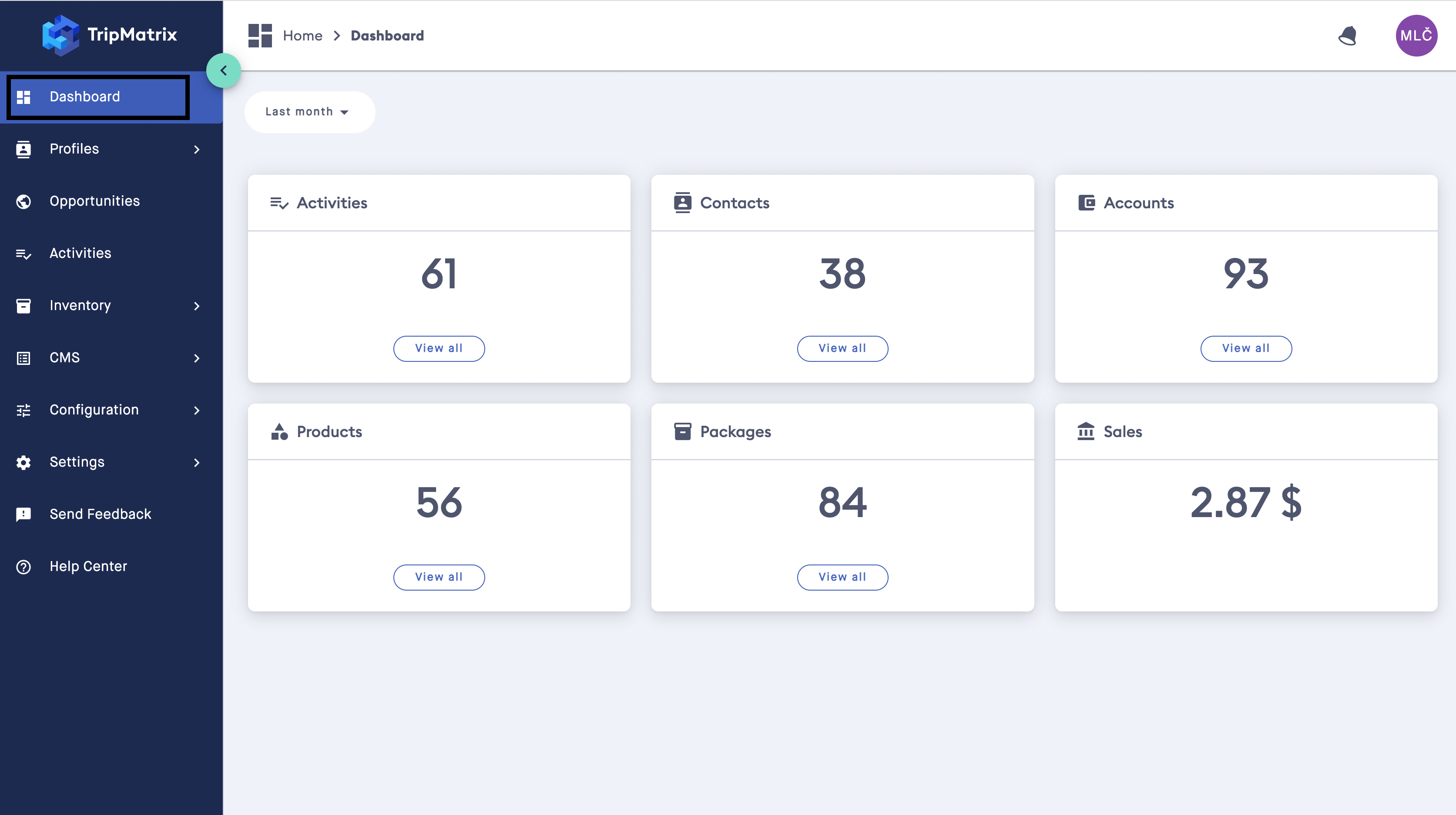Open the Inventory icon in sidebar

[x=23, y=305]
